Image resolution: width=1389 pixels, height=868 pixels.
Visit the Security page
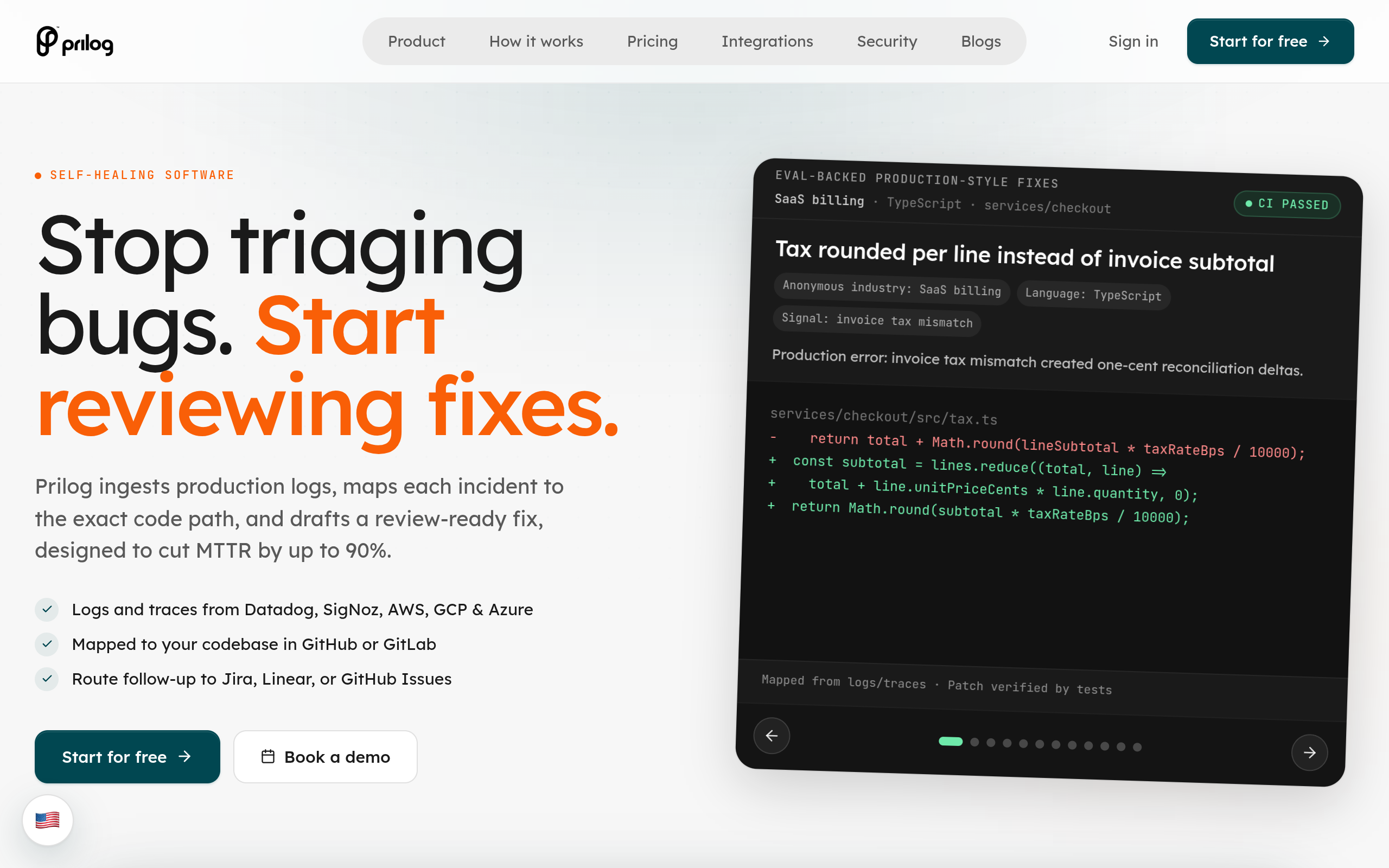tap(887, 41)
